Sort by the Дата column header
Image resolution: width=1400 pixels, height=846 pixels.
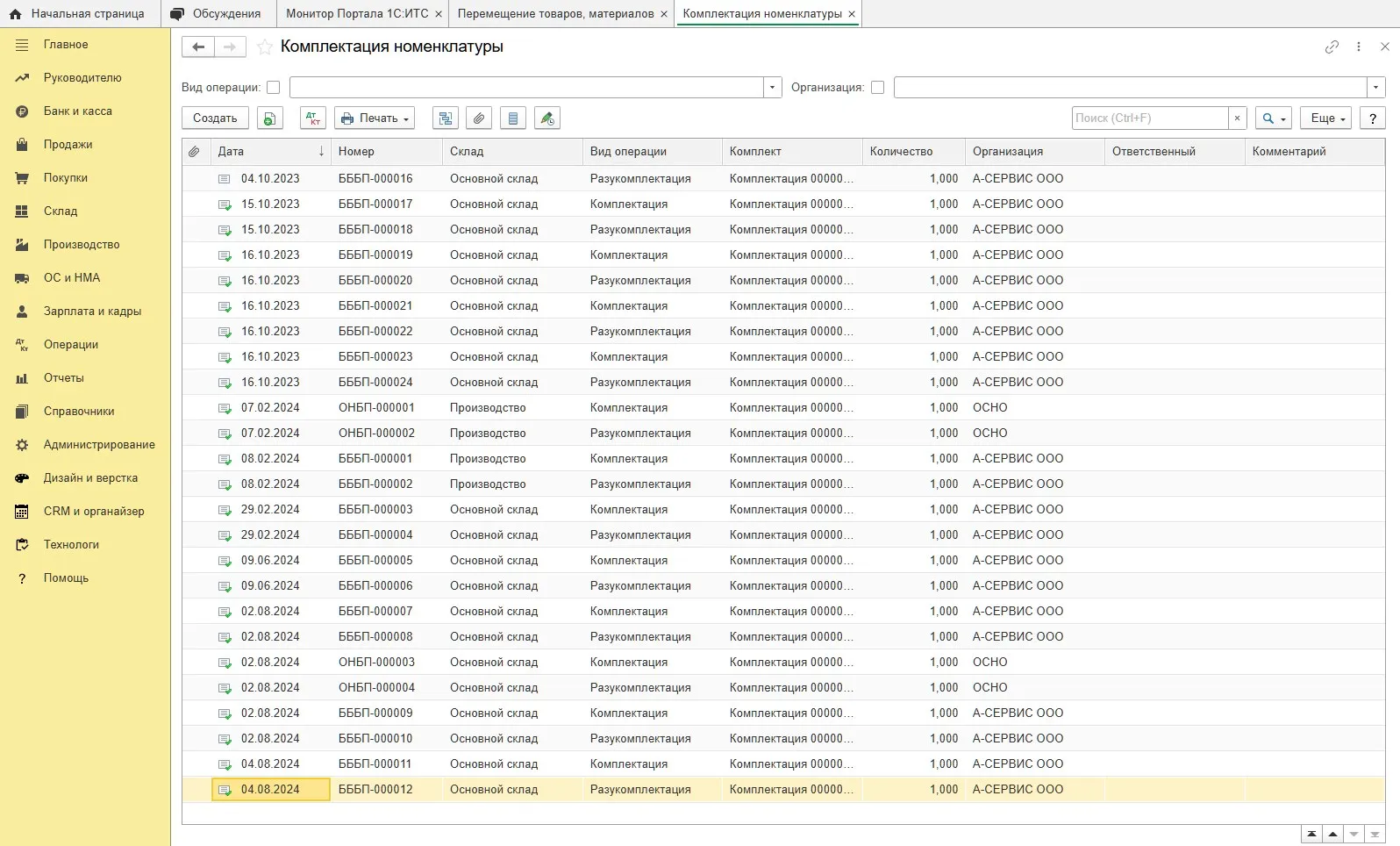pyautogui.click(x=271, y=152)
